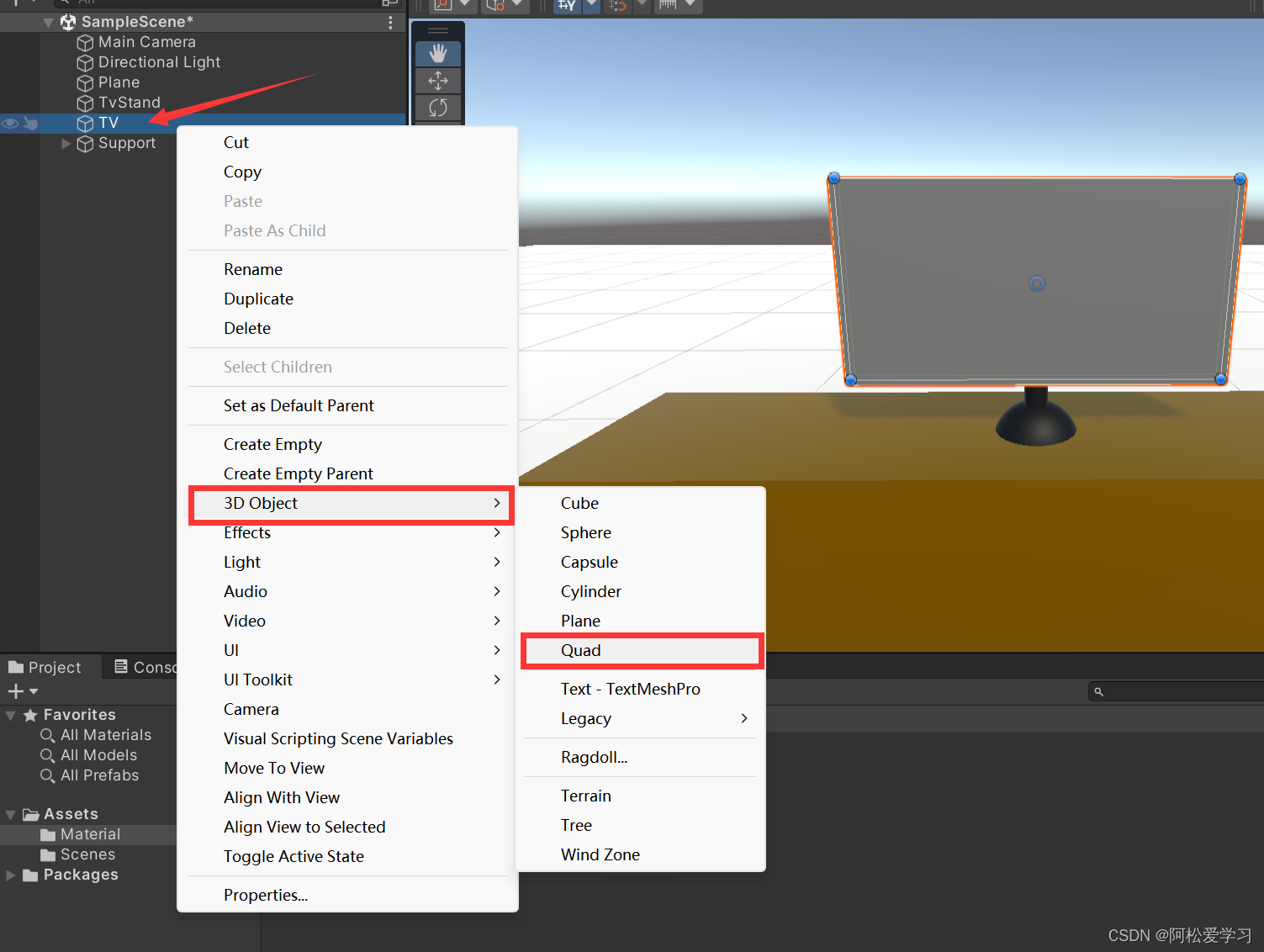Choose Delete from the context menu
This screenshot has width=1264, height=952.
tap(347, 328)
